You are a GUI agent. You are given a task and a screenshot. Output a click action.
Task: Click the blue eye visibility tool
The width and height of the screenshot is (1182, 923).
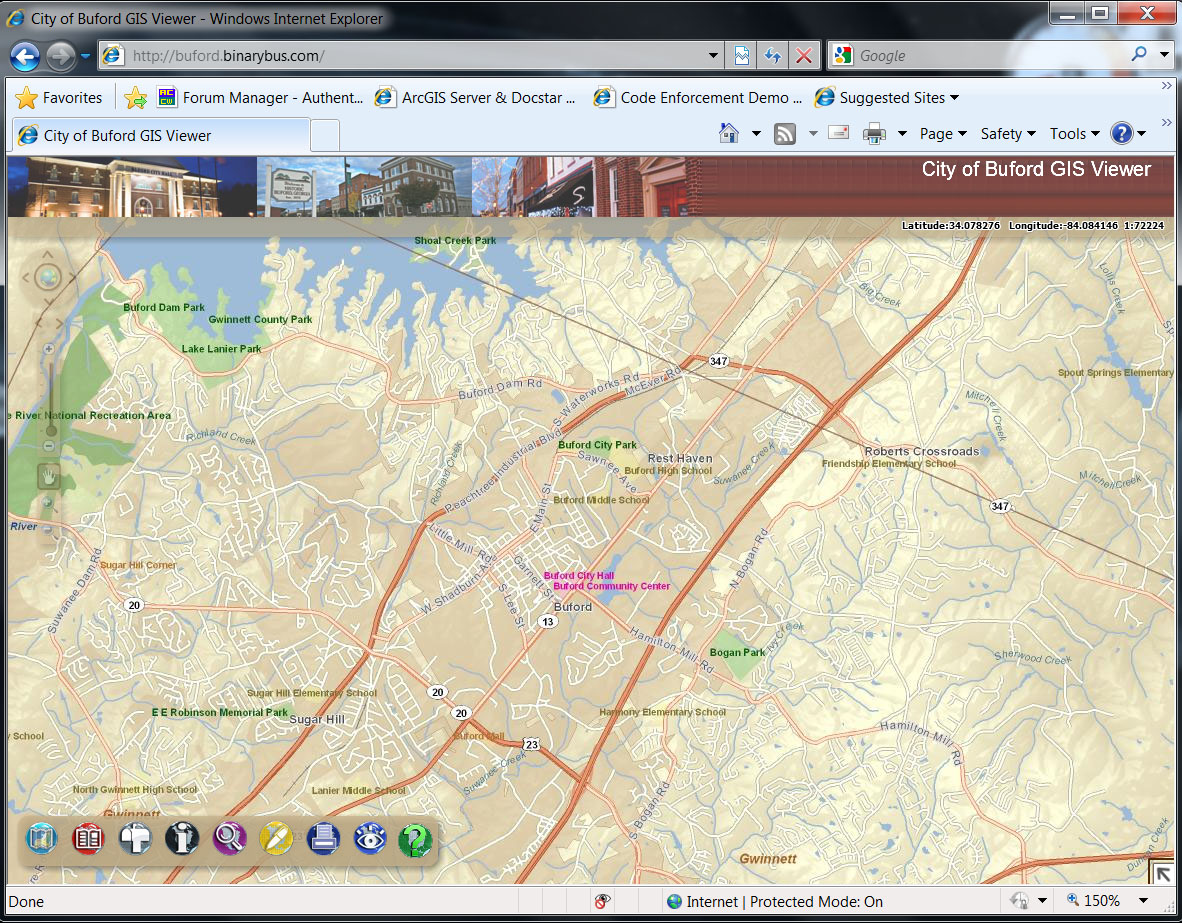coord(370,840)
